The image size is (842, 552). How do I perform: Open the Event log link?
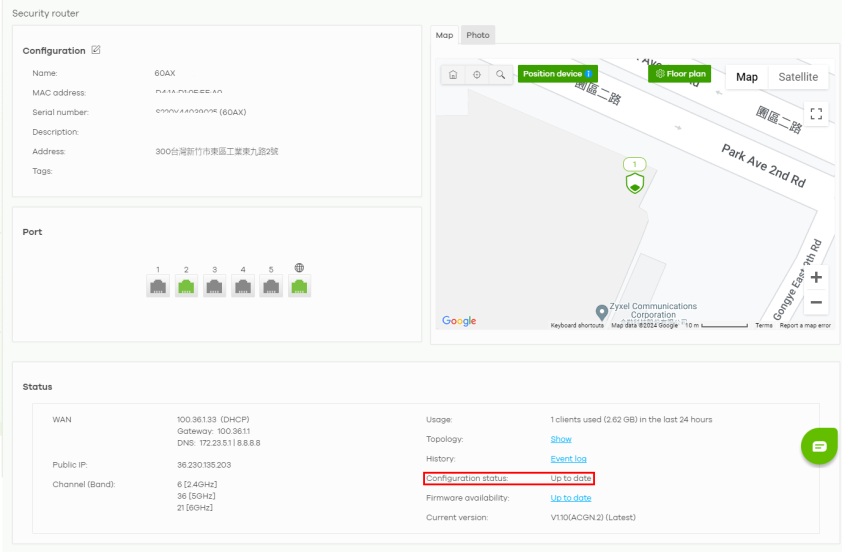568,459
